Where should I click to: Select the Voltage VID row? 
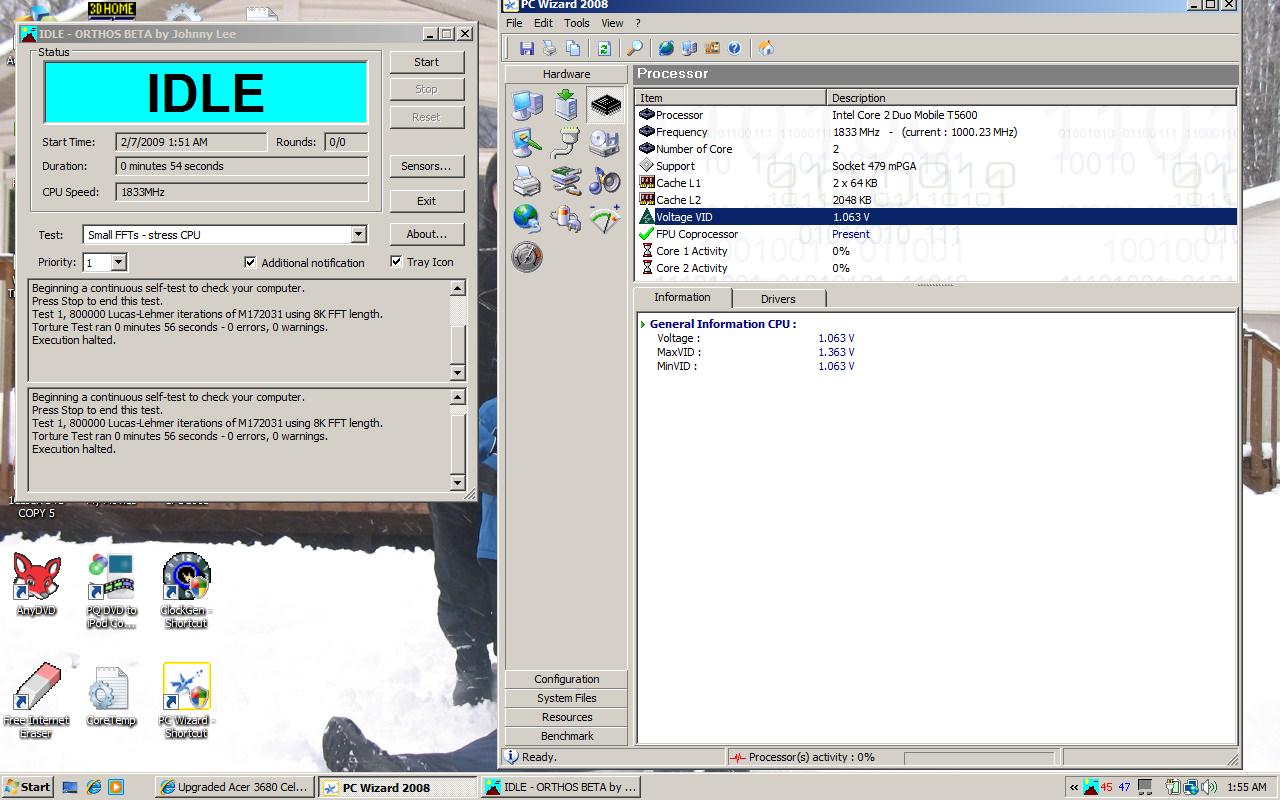coord(936,217)
